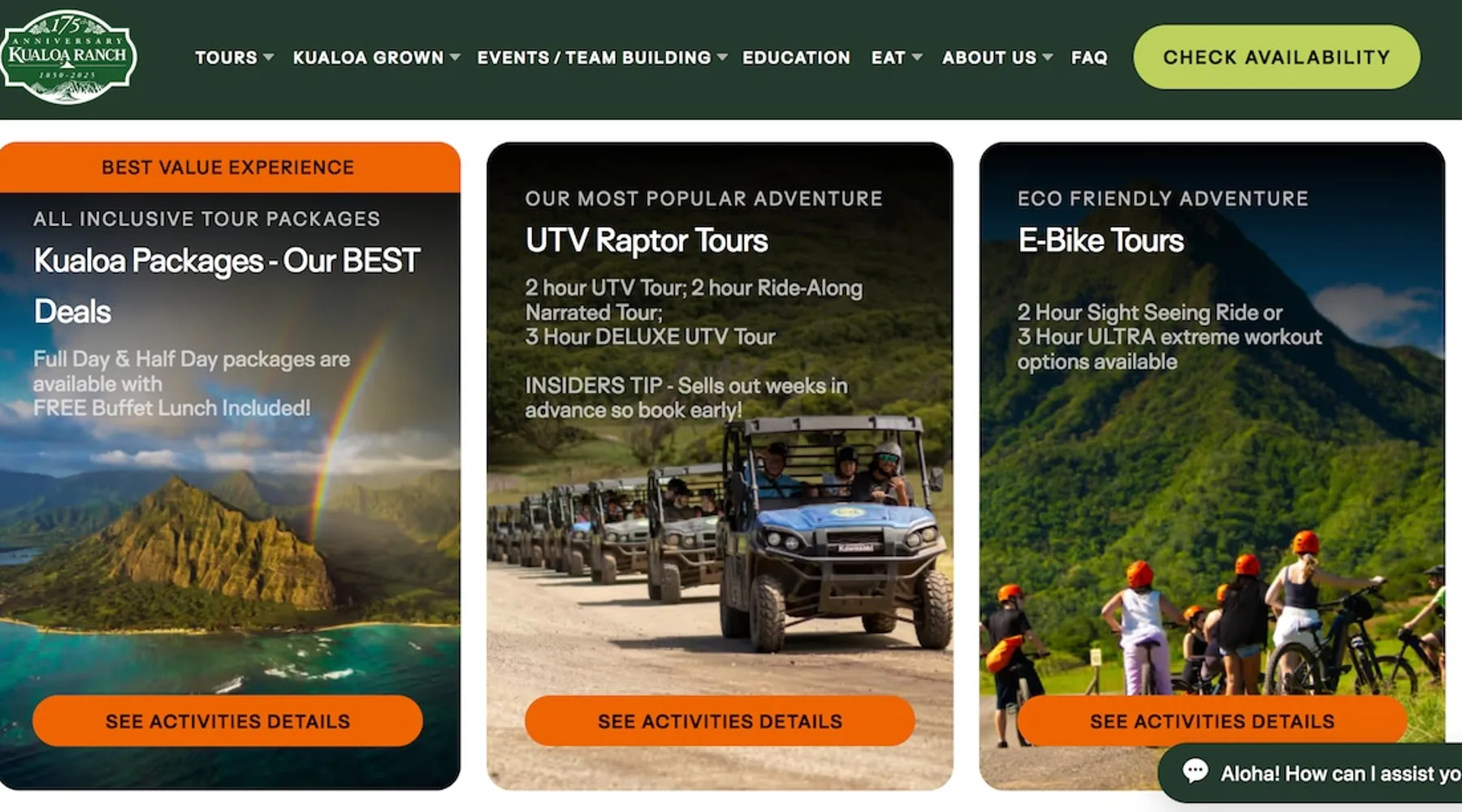
Task: Open the UTV Raptor Tours heading
Action: tap(647, 240)
